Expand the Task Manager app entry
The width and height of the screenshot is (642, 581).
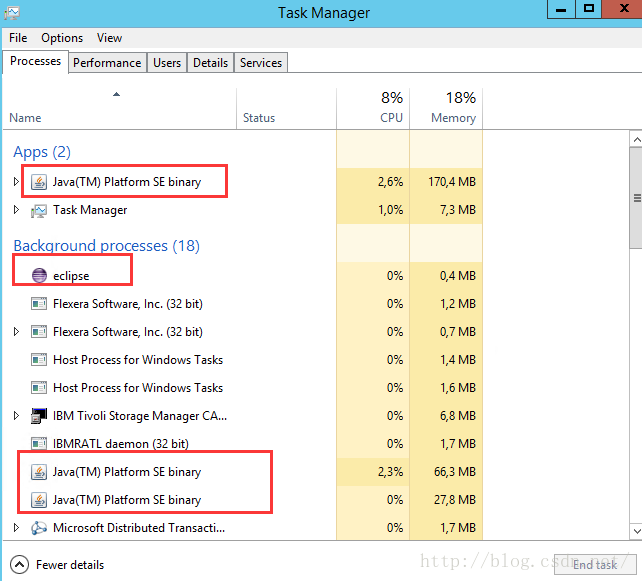click(16, 210)
